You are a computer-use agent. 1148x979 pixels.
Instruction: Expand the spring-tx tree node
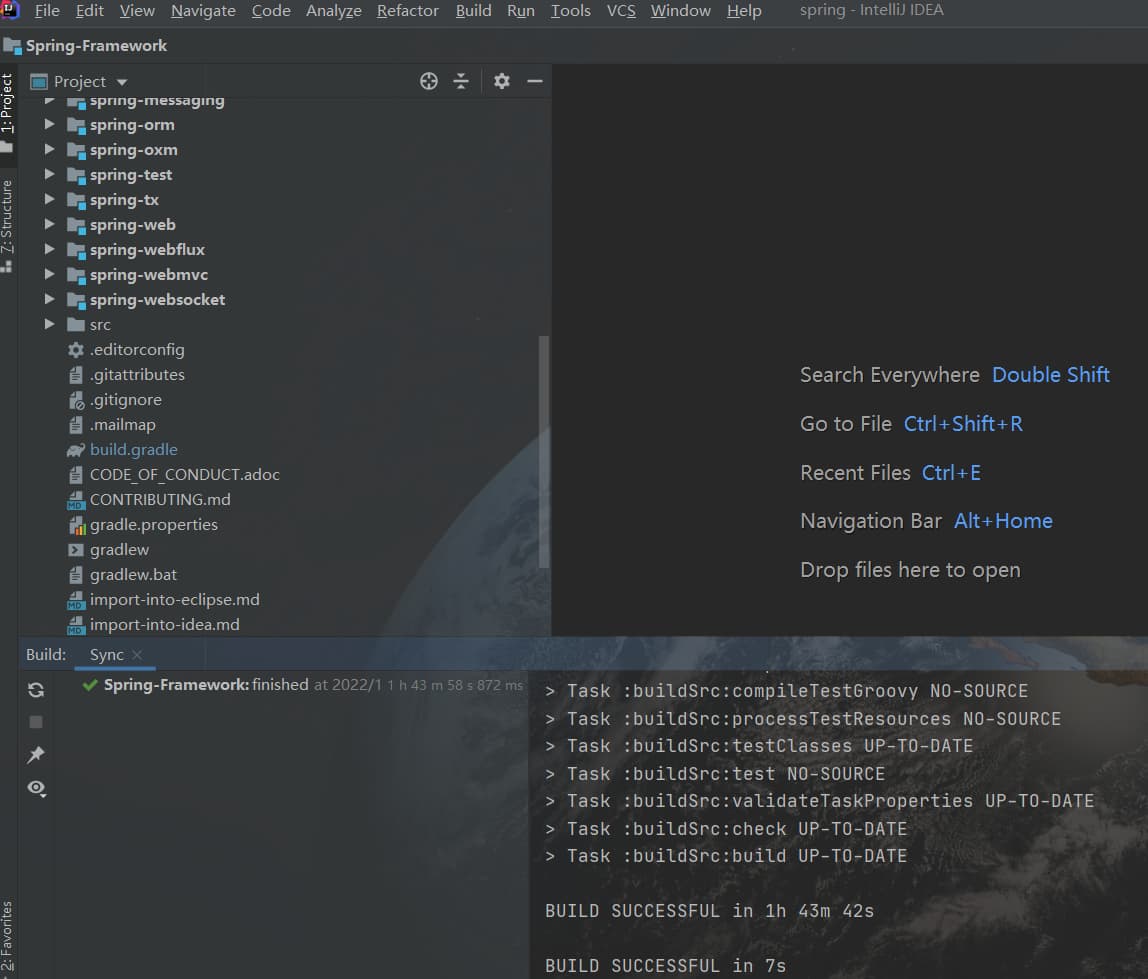click(x=49, y=199)
